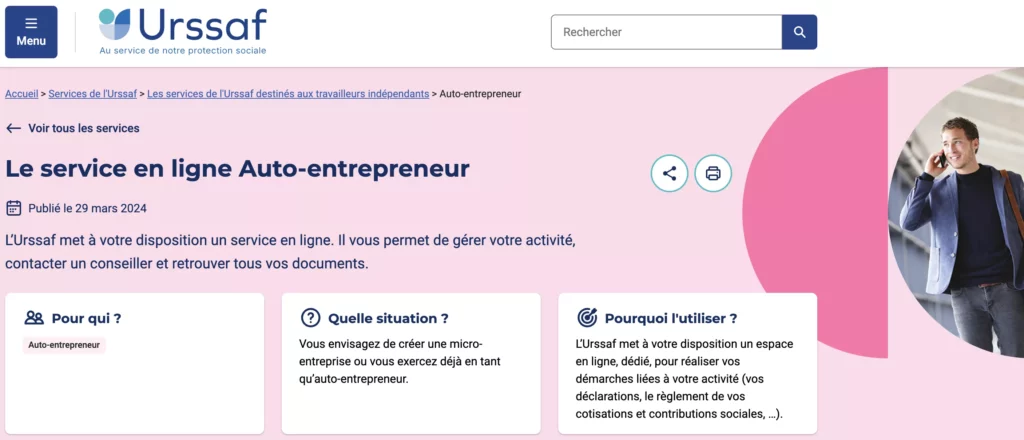Viewport: 1024px width, 440px height.
Task: Click the Pour qui people icon
Action: coord(34,318)
